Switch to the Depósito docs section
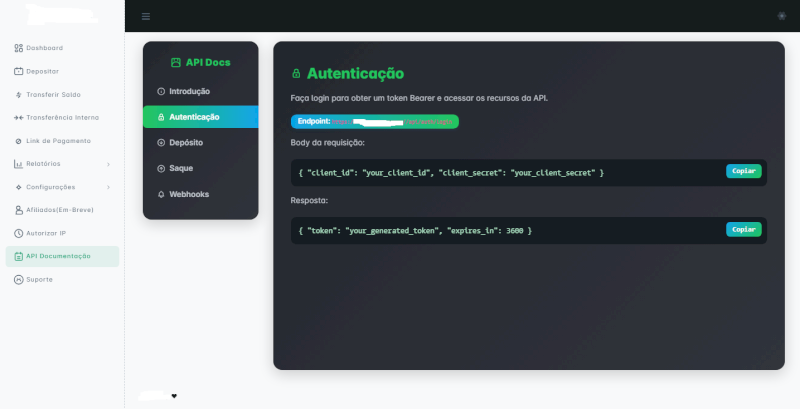This screenshot has height=409, width=800. coord(186,143)
